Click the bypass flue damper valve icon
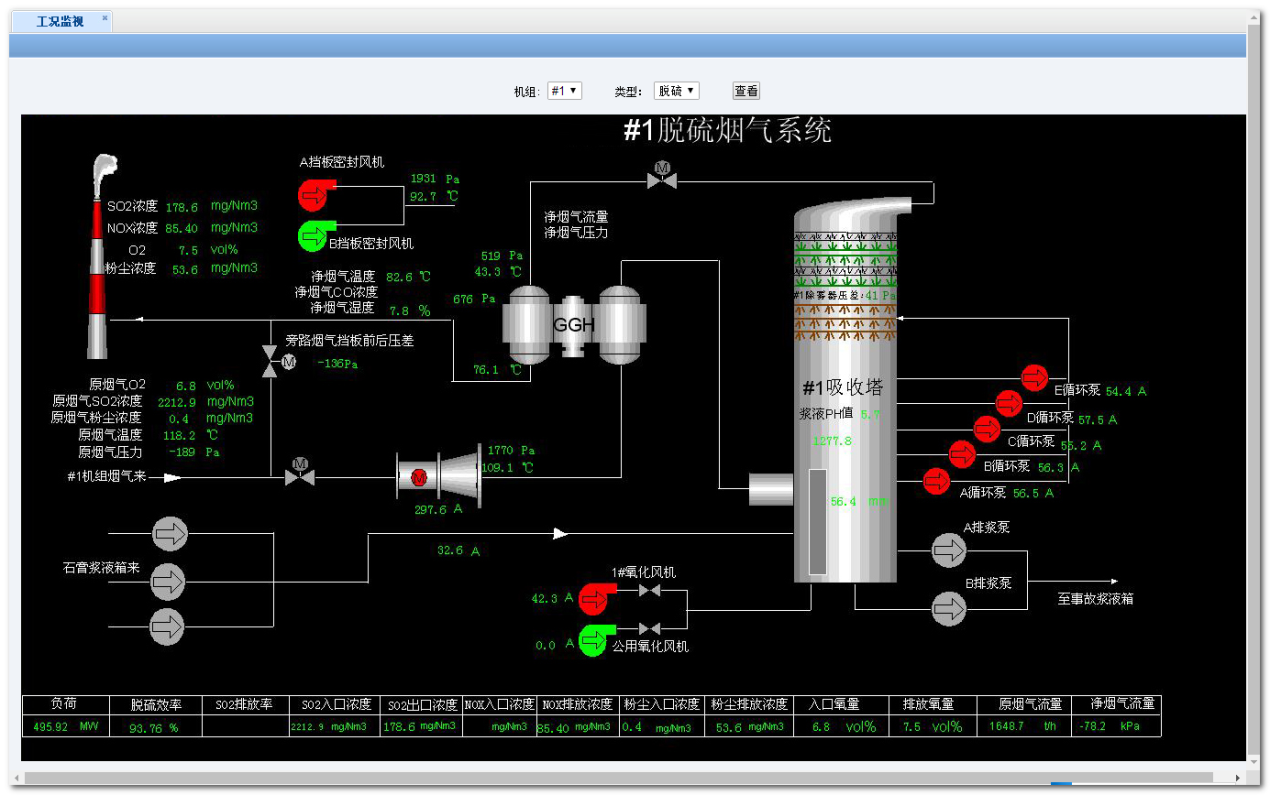This screenshot has height=795, width=1270. tap(270, 362)
